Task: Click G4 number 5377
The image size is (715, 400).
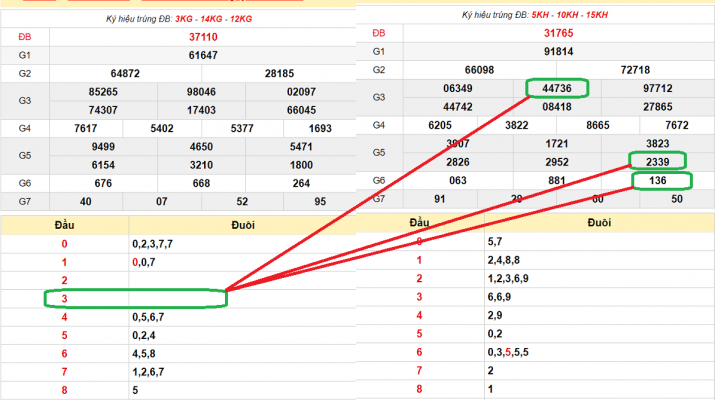Action: point(242,128)
